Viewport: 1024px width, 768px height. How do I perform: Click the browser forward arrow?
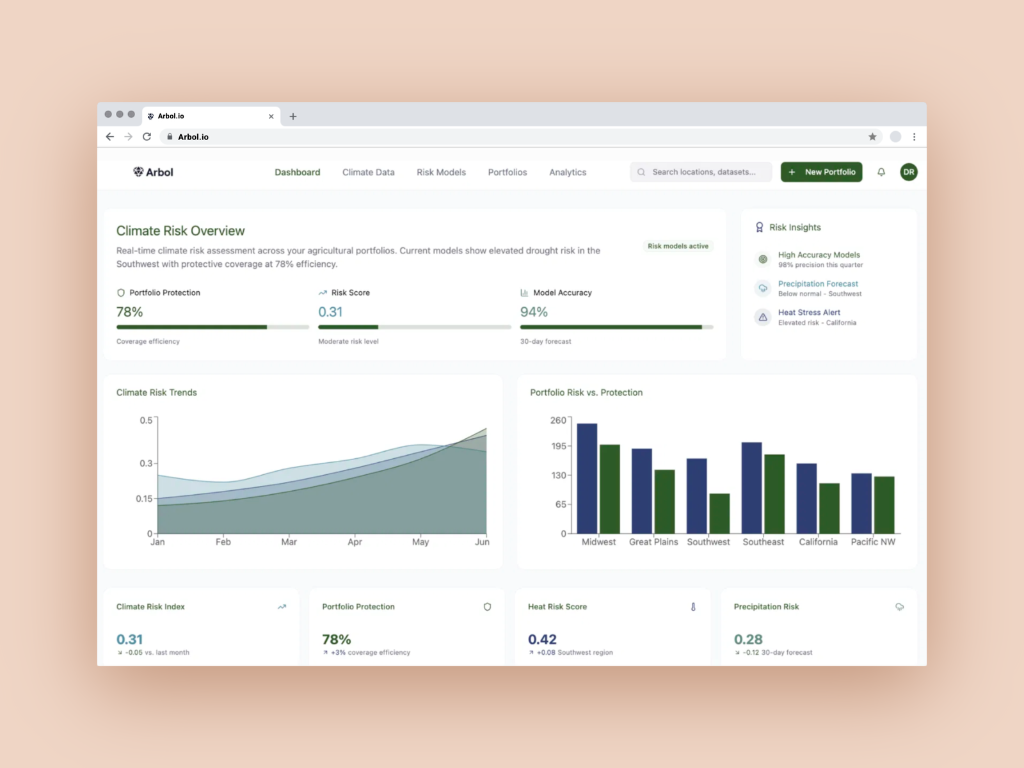point(128,136)
